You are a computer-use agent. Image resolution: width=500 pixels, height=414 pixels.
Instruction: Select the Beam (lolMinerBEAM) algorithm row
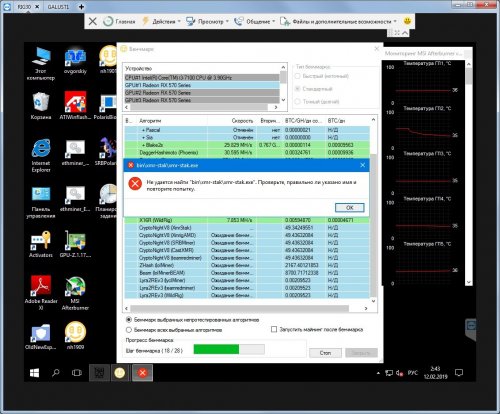(x=247, y=273)
